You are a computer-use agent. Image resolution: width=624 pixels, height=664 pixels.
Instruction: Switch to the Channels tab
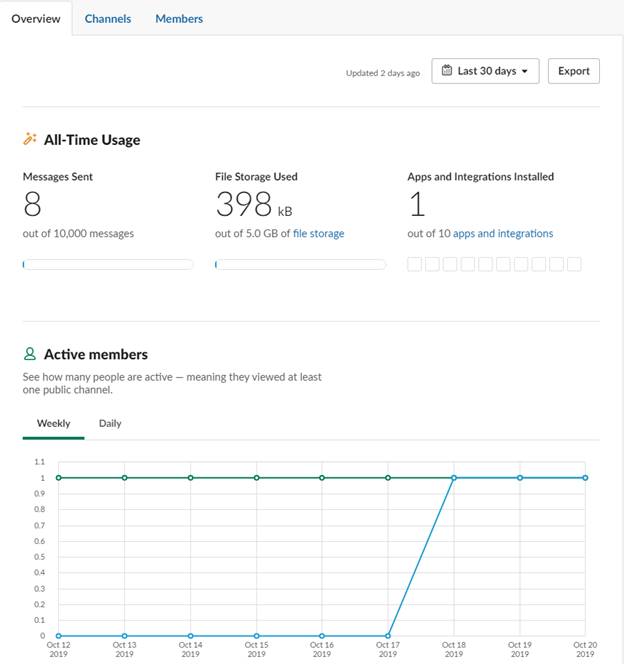[x=108, y=19]
